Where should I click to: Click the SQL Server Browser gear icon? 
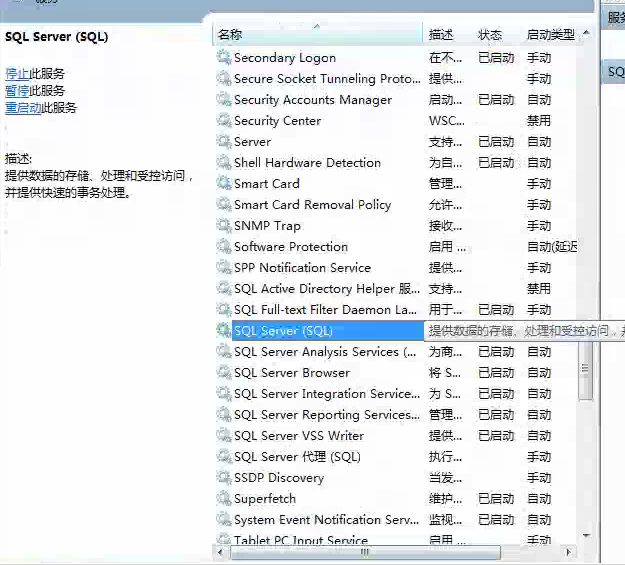coord(224,372)
